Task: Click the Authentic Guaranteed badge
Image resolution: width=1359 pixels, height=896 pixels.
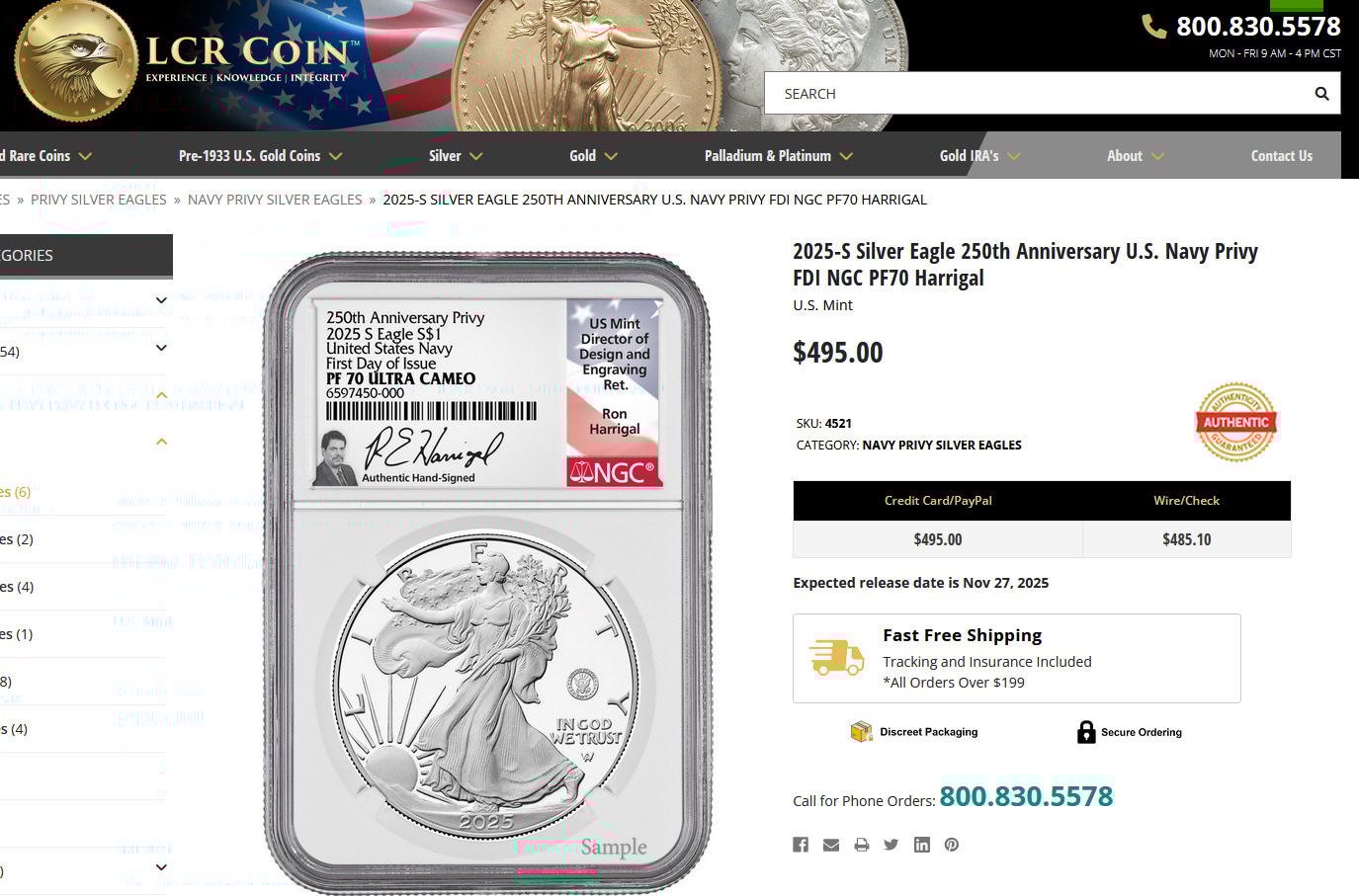Action: coord(1235,422)
